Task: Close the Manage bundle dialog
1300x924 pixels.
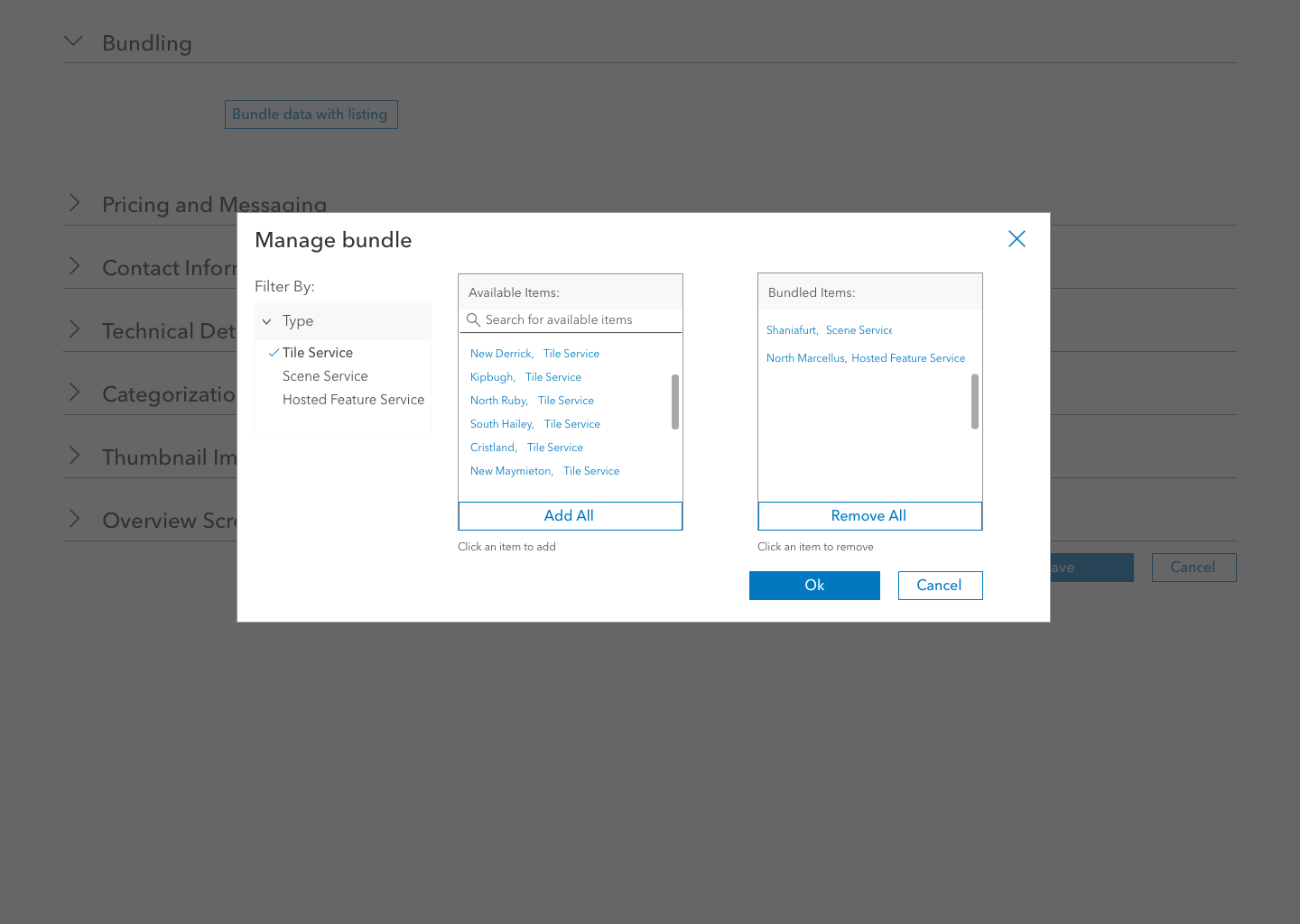Action: pos(1017,239)
